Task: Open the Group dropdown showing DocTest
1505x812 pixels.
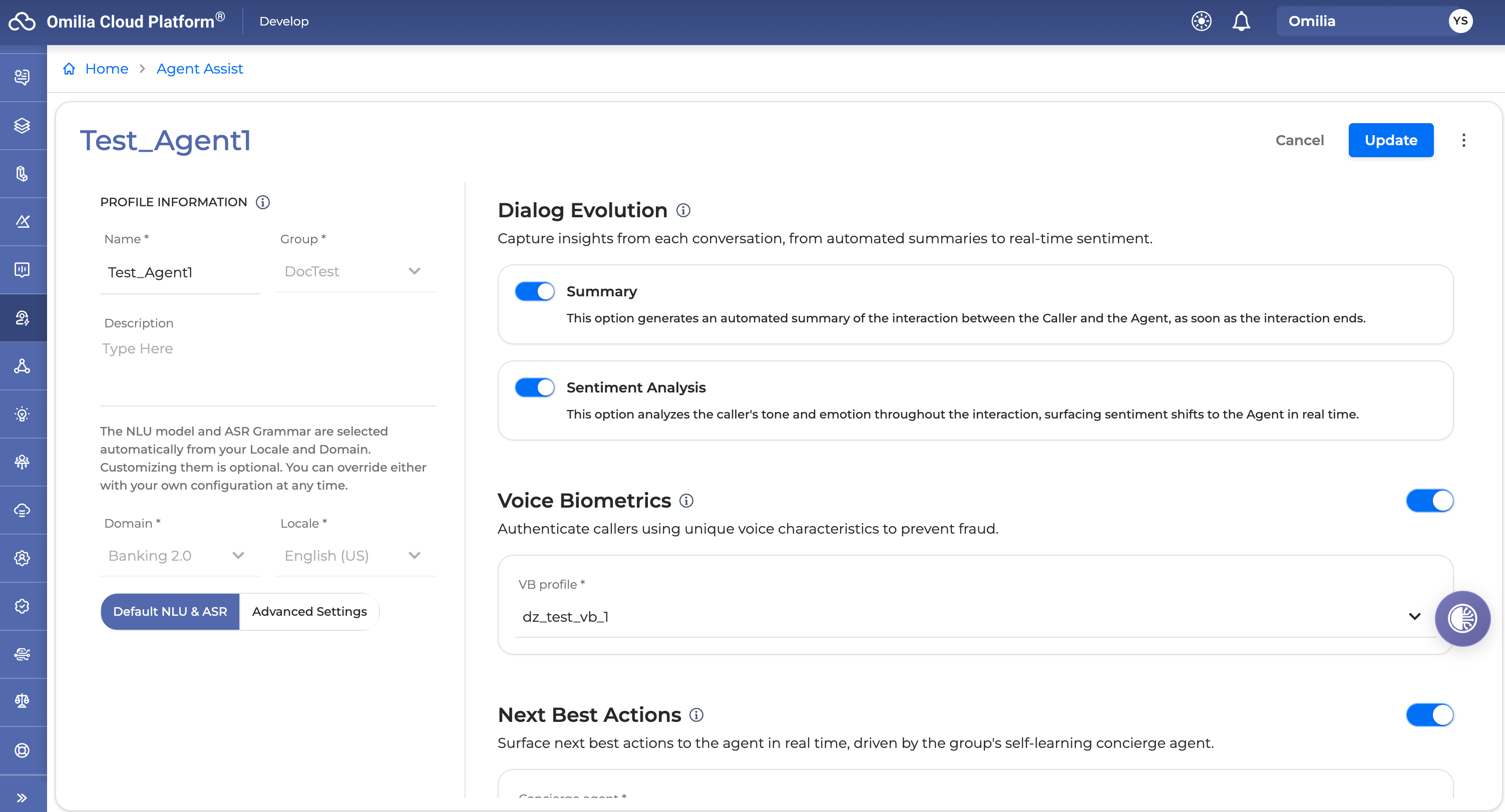Action: [356, 272]
